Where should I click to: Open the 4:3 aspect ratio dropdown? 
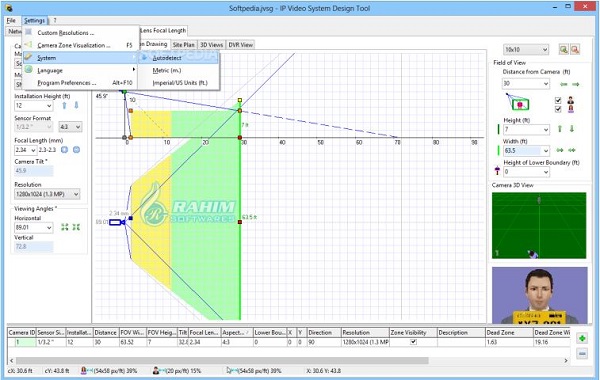coord(70,127)
